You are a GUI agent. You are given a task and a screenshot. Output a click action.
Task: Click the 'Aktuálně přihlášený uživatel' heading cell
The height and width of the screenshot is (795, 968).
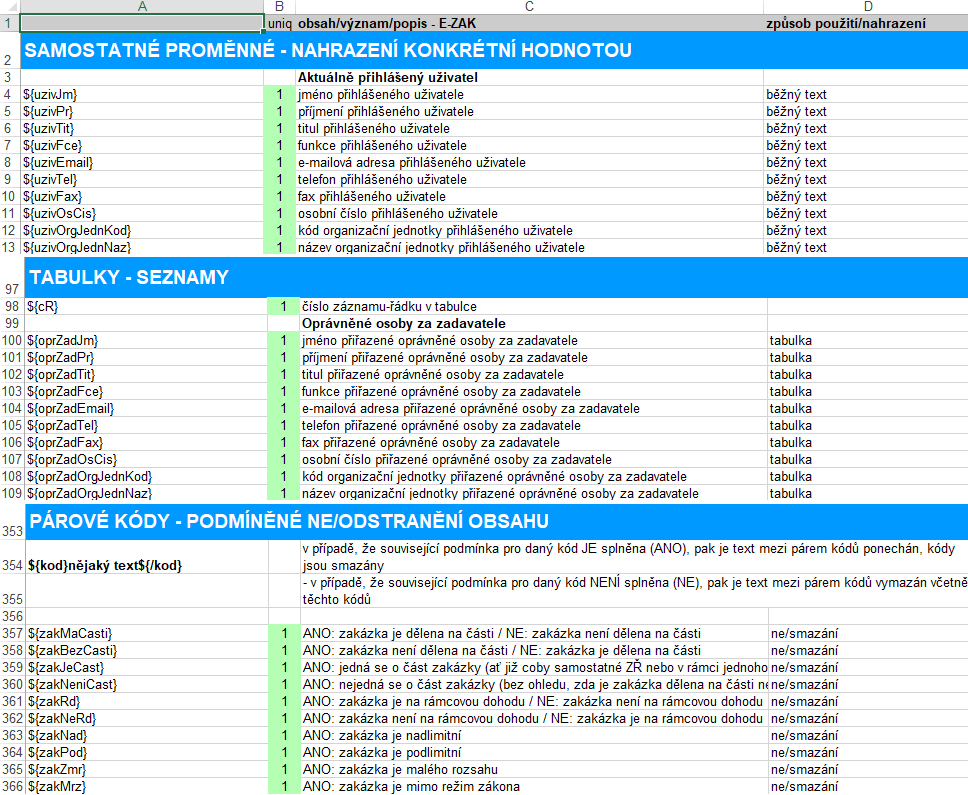(x=528, y=77)
